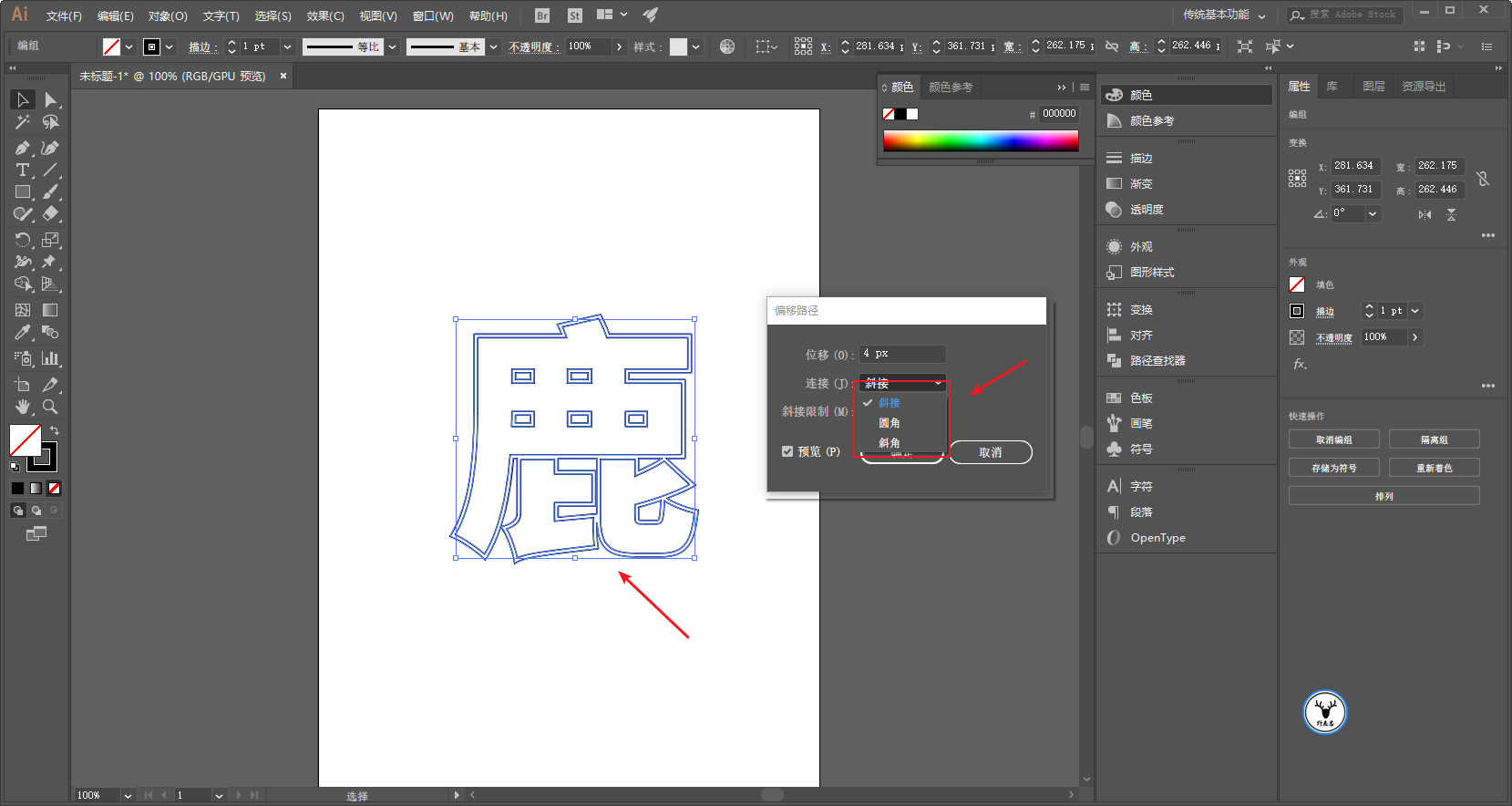Image resolution: width=1512 pixels, height=806 pixels.
Task: Select the Rotate tool
Action: [23, 240]
